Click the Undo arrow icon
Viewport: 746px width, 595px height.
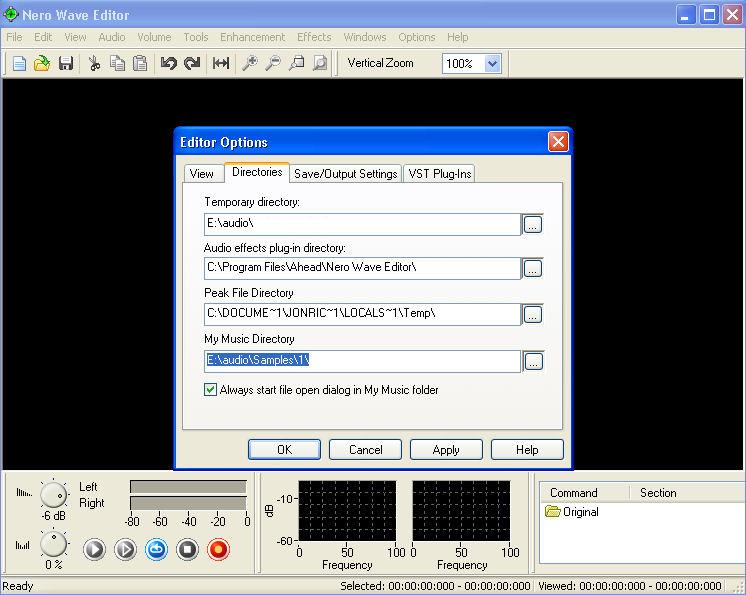point(168,63)
